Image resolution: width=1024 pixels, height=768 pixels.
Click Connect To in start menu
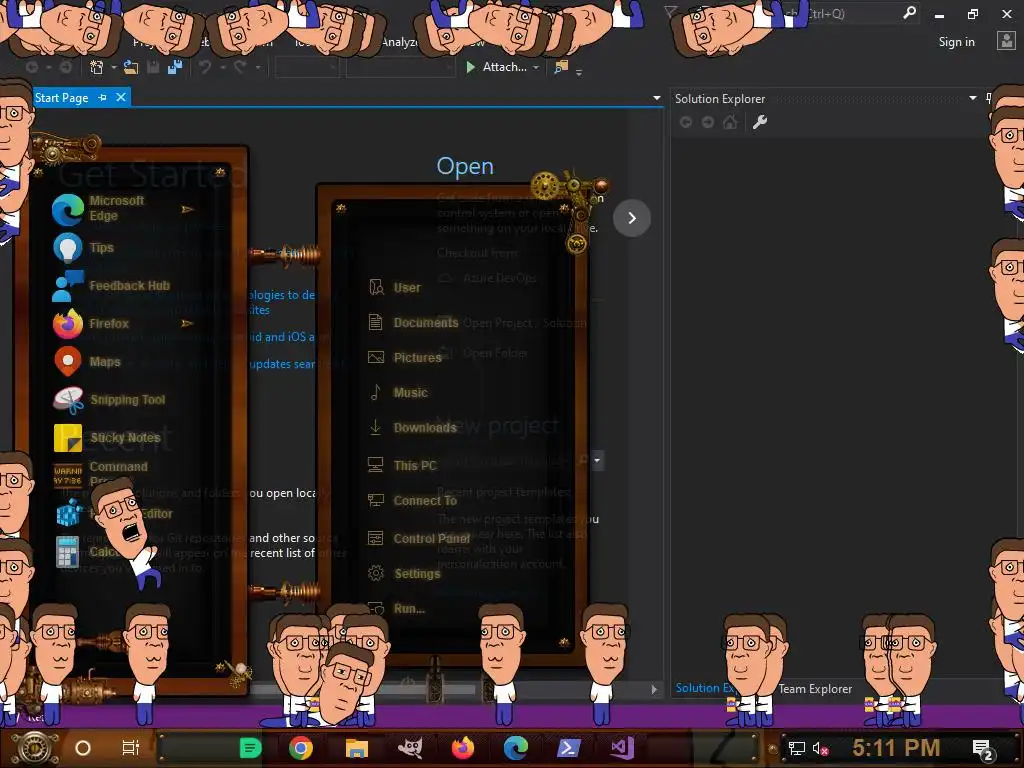pyautogui.click(x=412, y=501)
